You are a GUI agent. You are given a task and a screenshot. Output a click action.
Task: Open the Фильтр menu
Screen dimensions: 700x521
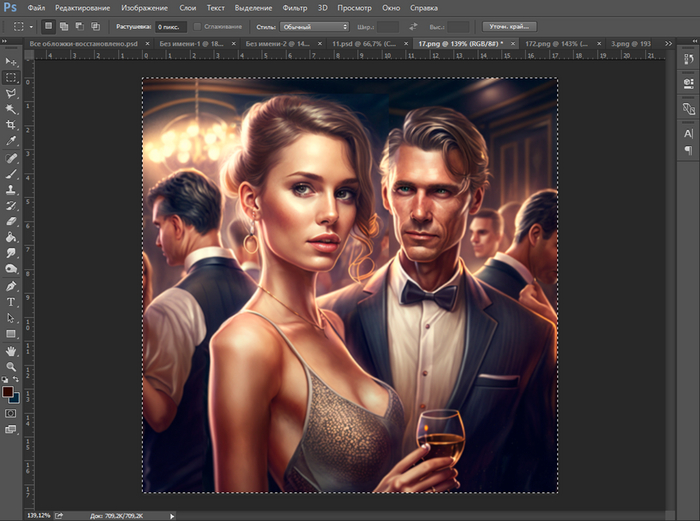pyautogui.click(x=295, y=8)
